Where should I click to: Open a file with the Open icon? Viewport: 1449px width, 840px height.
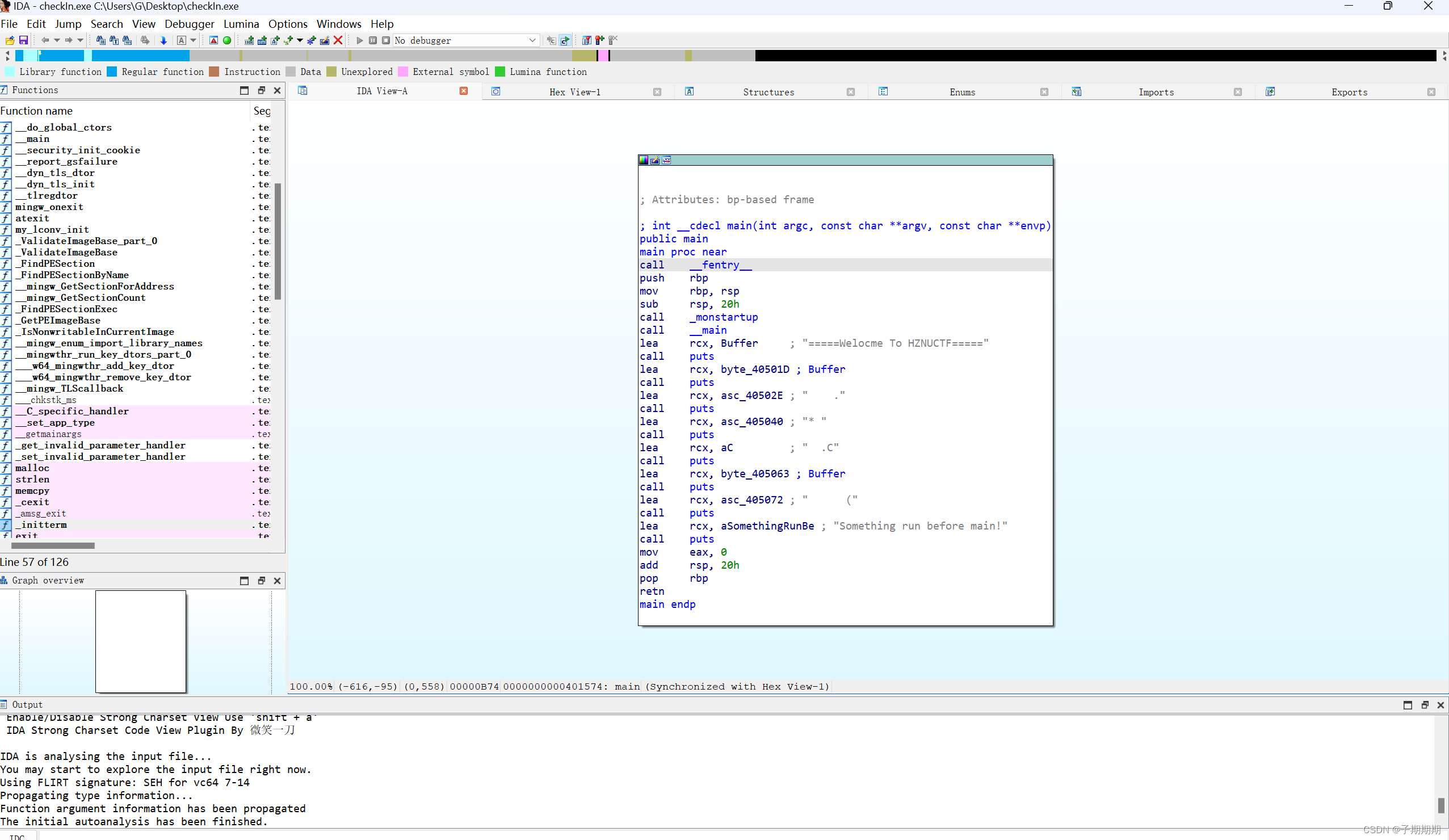10,40
